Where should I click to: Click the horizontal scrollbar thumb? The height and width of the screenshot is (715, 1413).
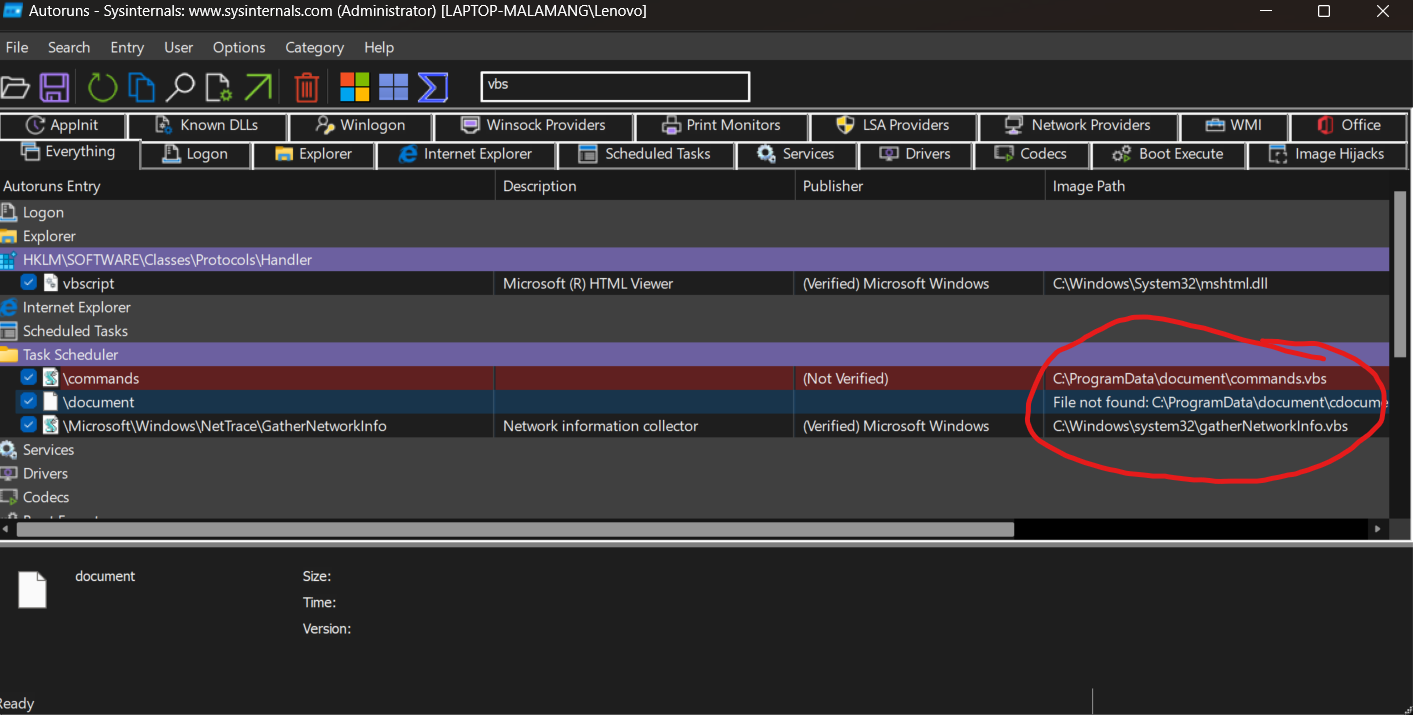coord(514,529)
